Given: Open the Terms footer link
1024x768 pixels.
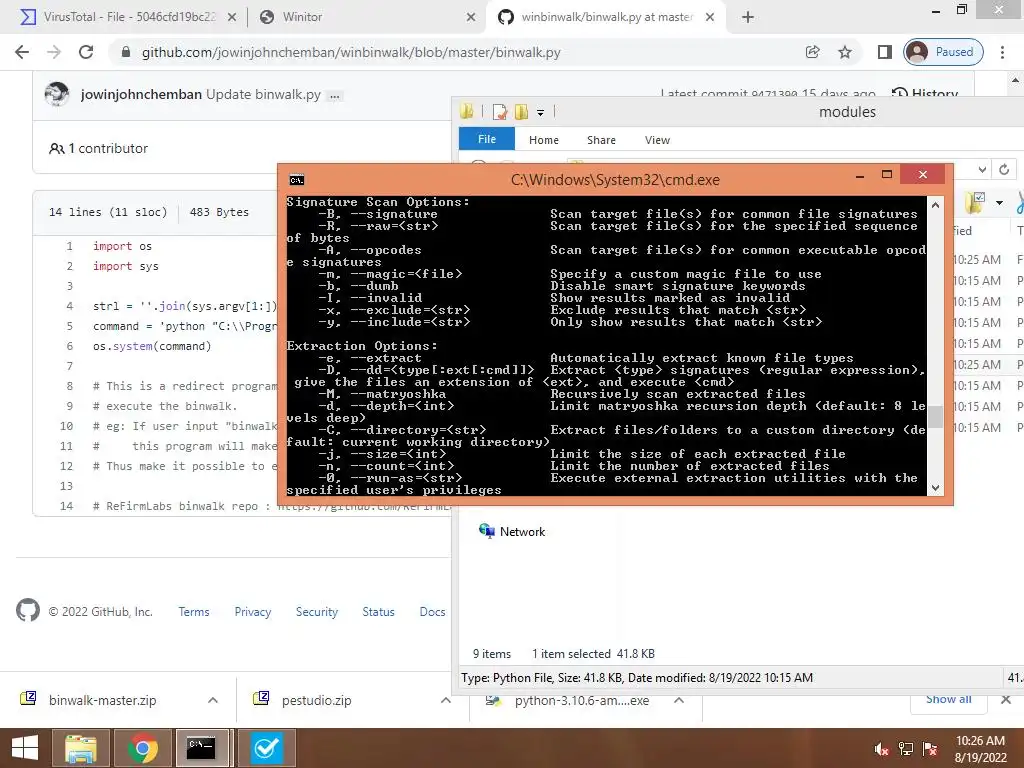Looking at the screenshot, I should point(194,612).
